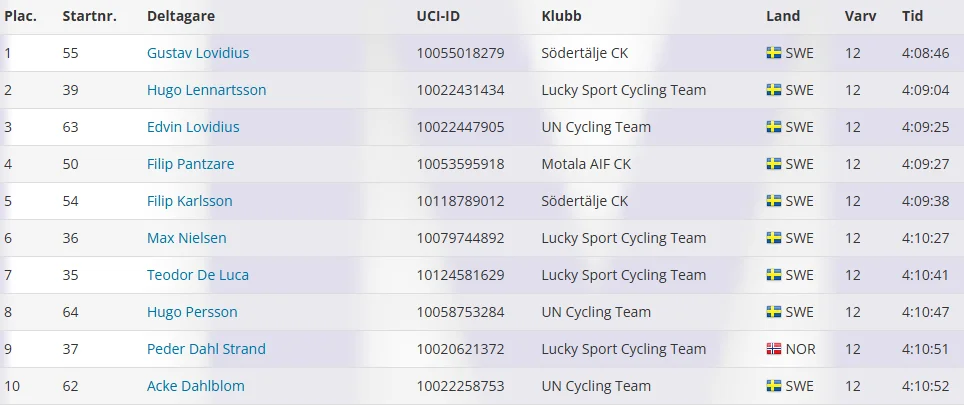Click the Swedish flag in Filip Pantzare's row
The image size is (964, 405).
(773, 164)
